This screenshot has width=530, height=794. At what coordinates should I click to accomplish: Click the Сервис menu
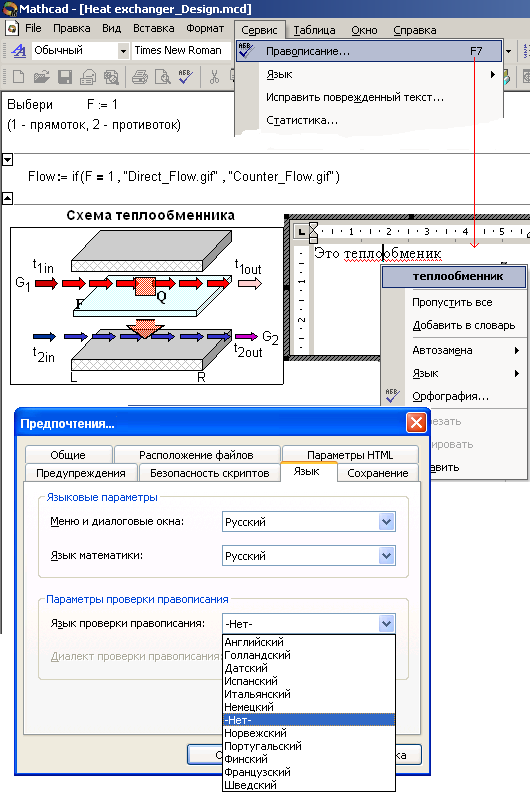coord(259,30)
